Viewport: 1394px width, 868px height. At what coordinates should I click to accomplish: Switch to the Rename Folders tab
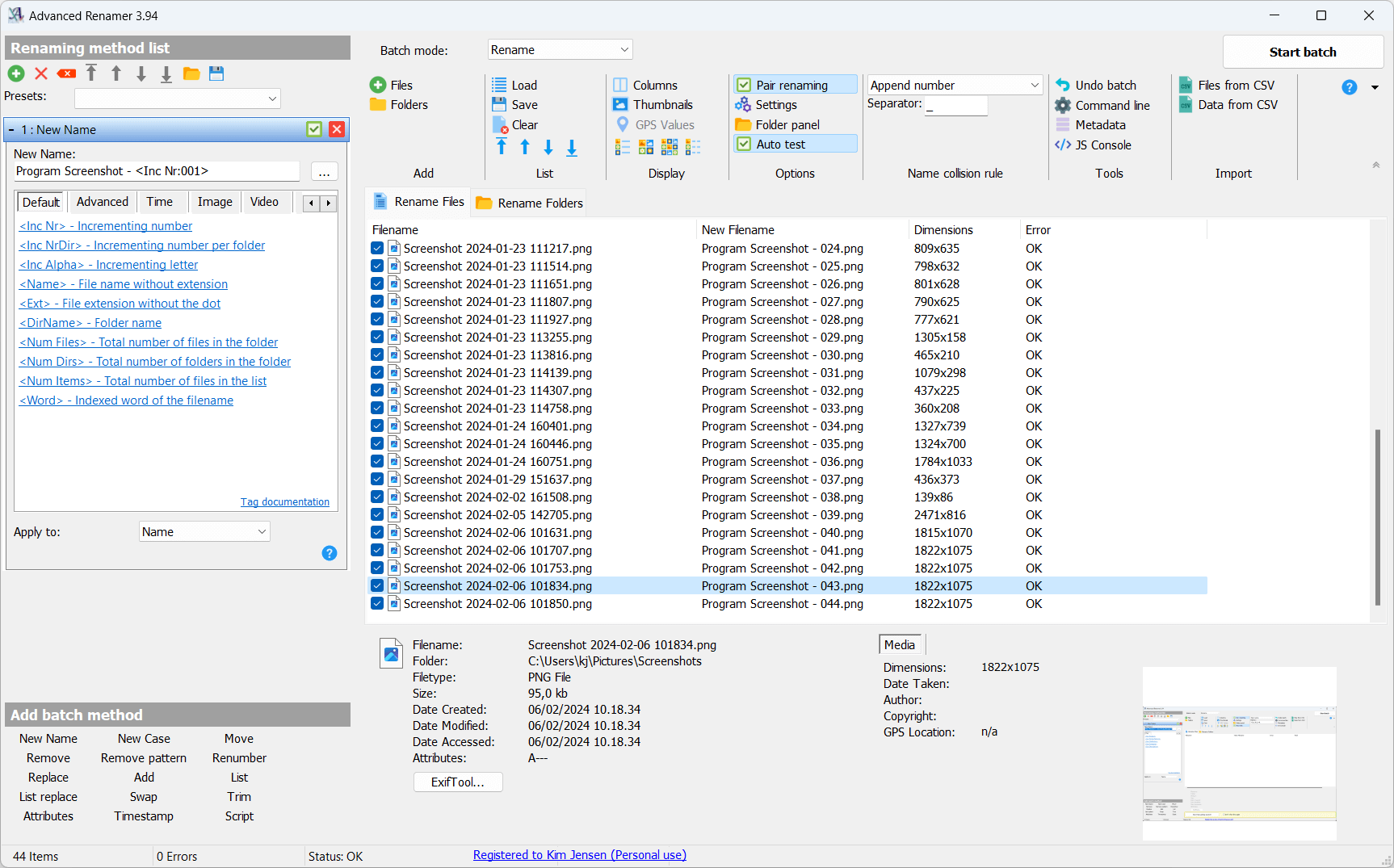529,203
